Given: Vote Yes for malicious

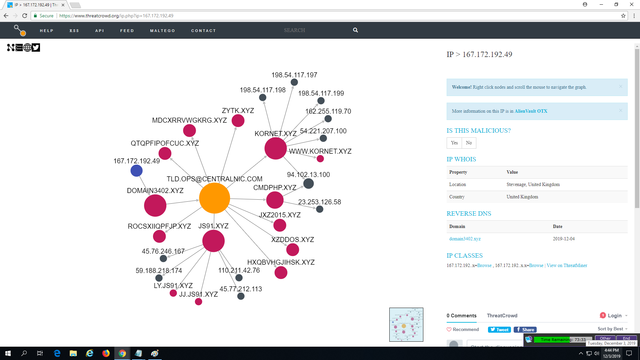Looking at the screenshot, I should tap(454, 143).
